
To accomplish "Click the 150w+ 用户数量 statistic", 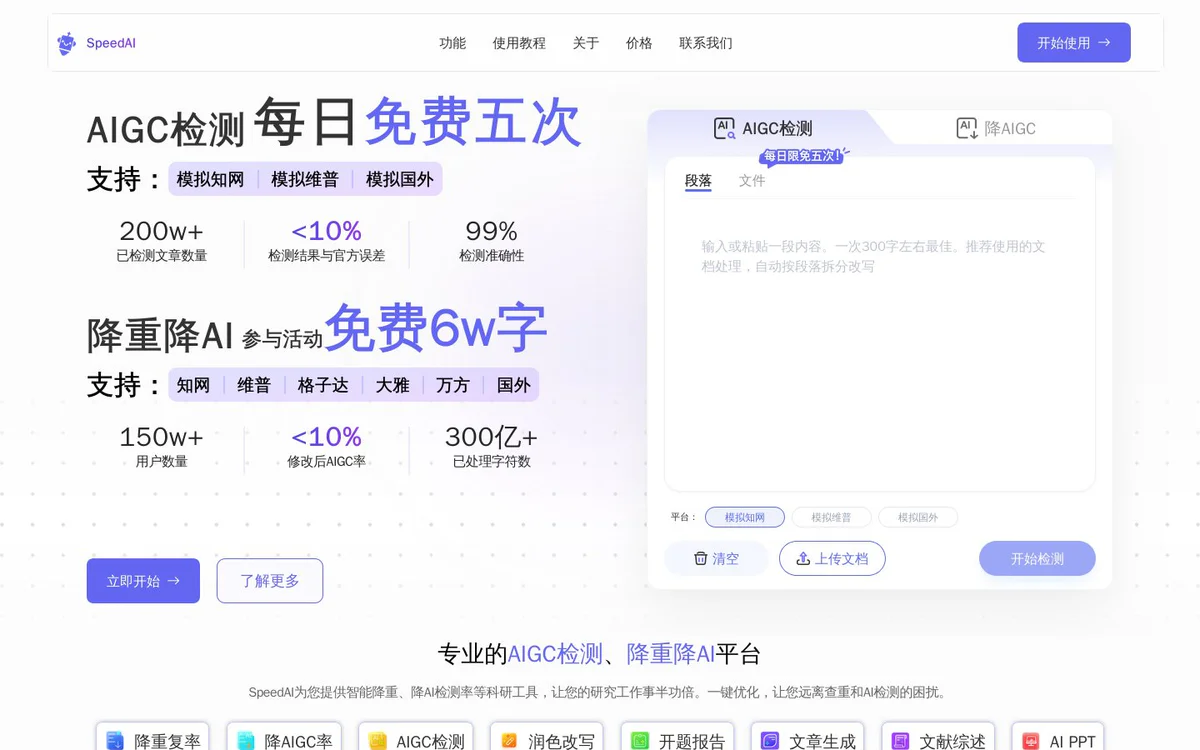I will (161, 447).
